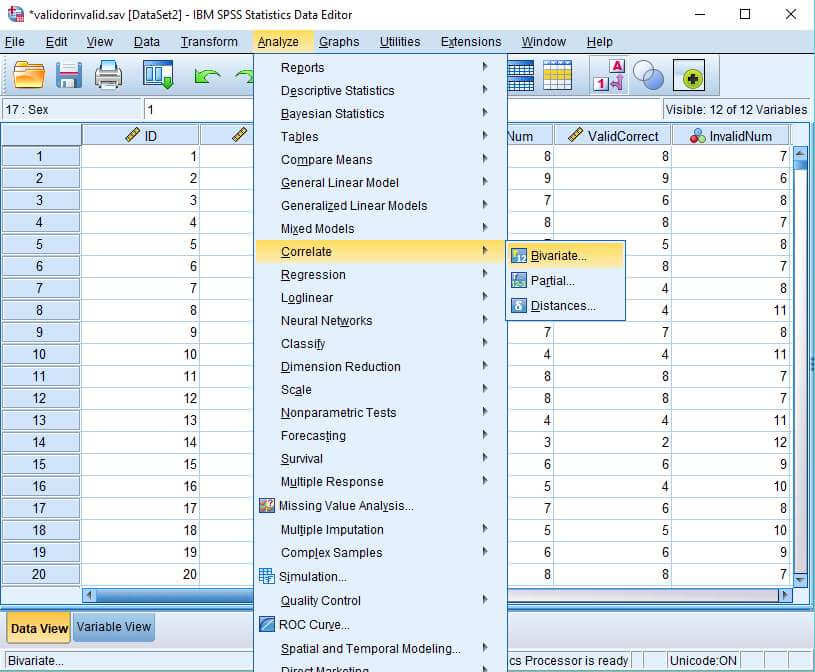
Task: Open the Recall recently used dialogs icon
Action: pos(157,75)
